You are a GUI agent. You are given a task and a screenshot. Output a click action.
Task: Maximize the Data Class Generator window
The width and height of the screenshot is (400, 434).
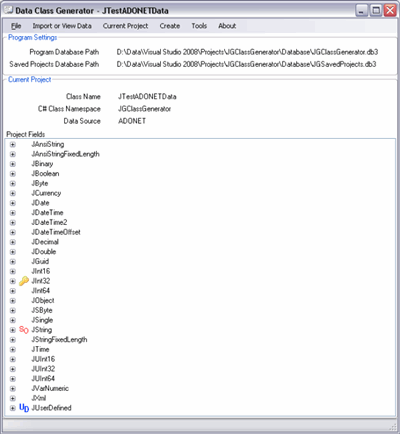pos(376,10)
